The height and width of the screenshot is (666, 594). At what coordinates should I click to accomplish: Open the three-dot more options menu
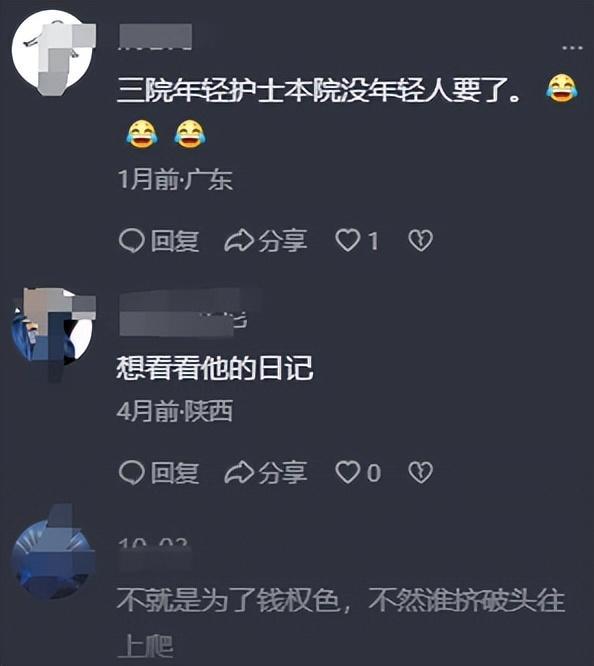click(x=572, y=48)
